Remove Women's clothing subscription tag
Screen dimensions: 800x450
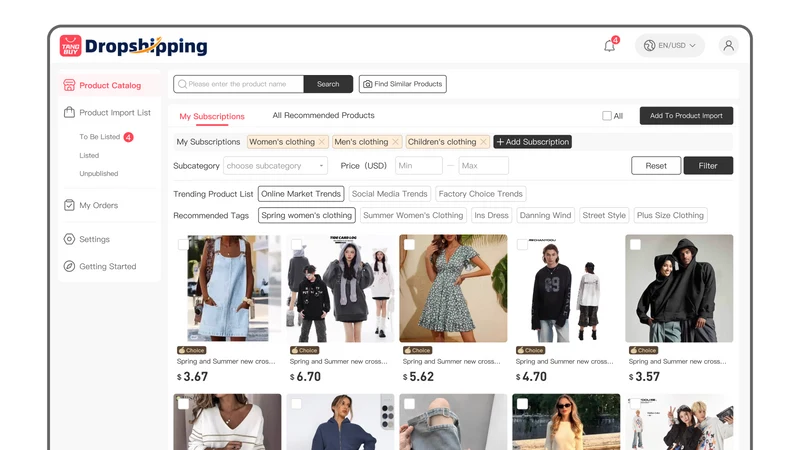click(x=321, y=142)
